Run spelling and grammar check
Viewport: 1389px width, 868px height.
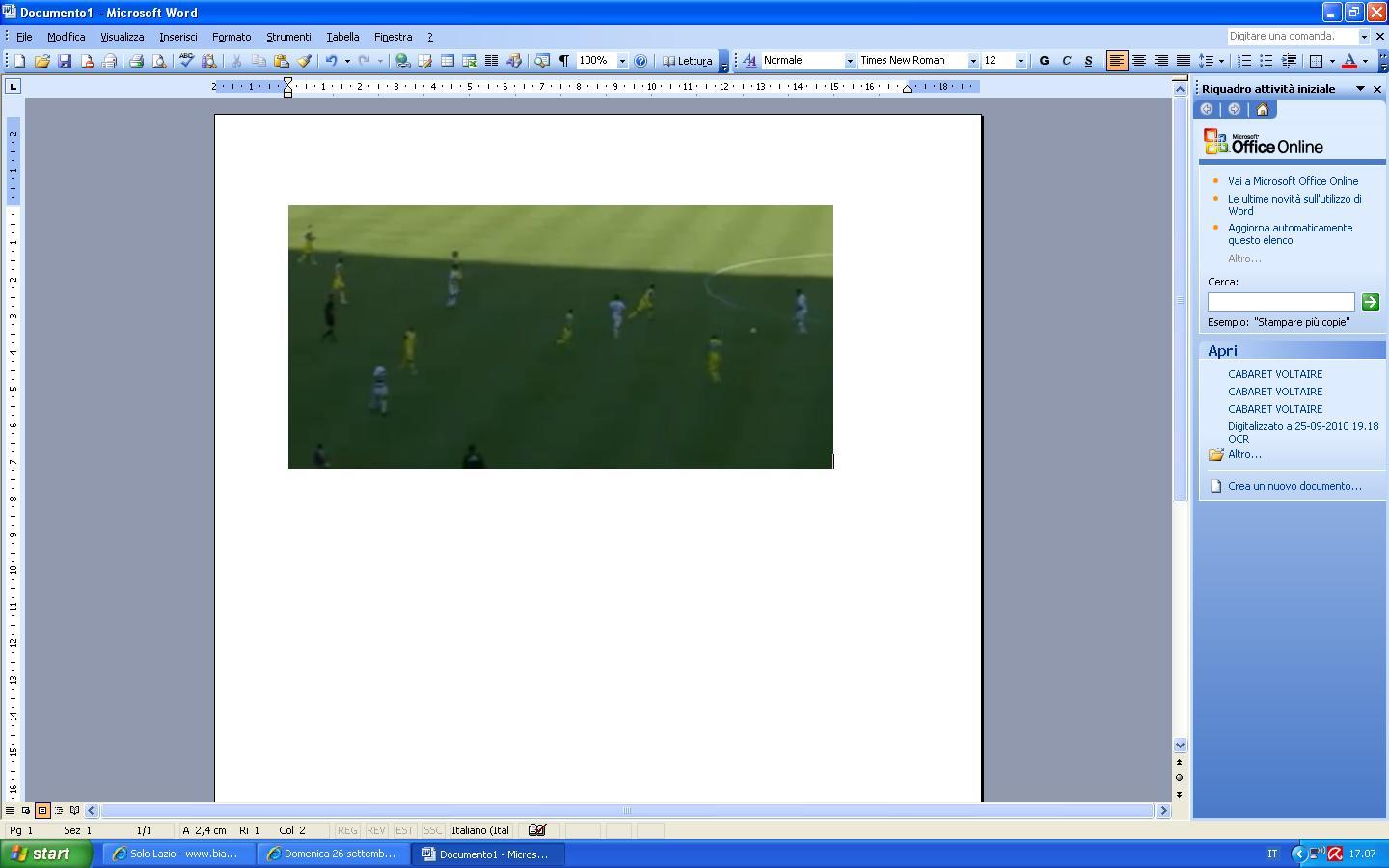point(186,61)
